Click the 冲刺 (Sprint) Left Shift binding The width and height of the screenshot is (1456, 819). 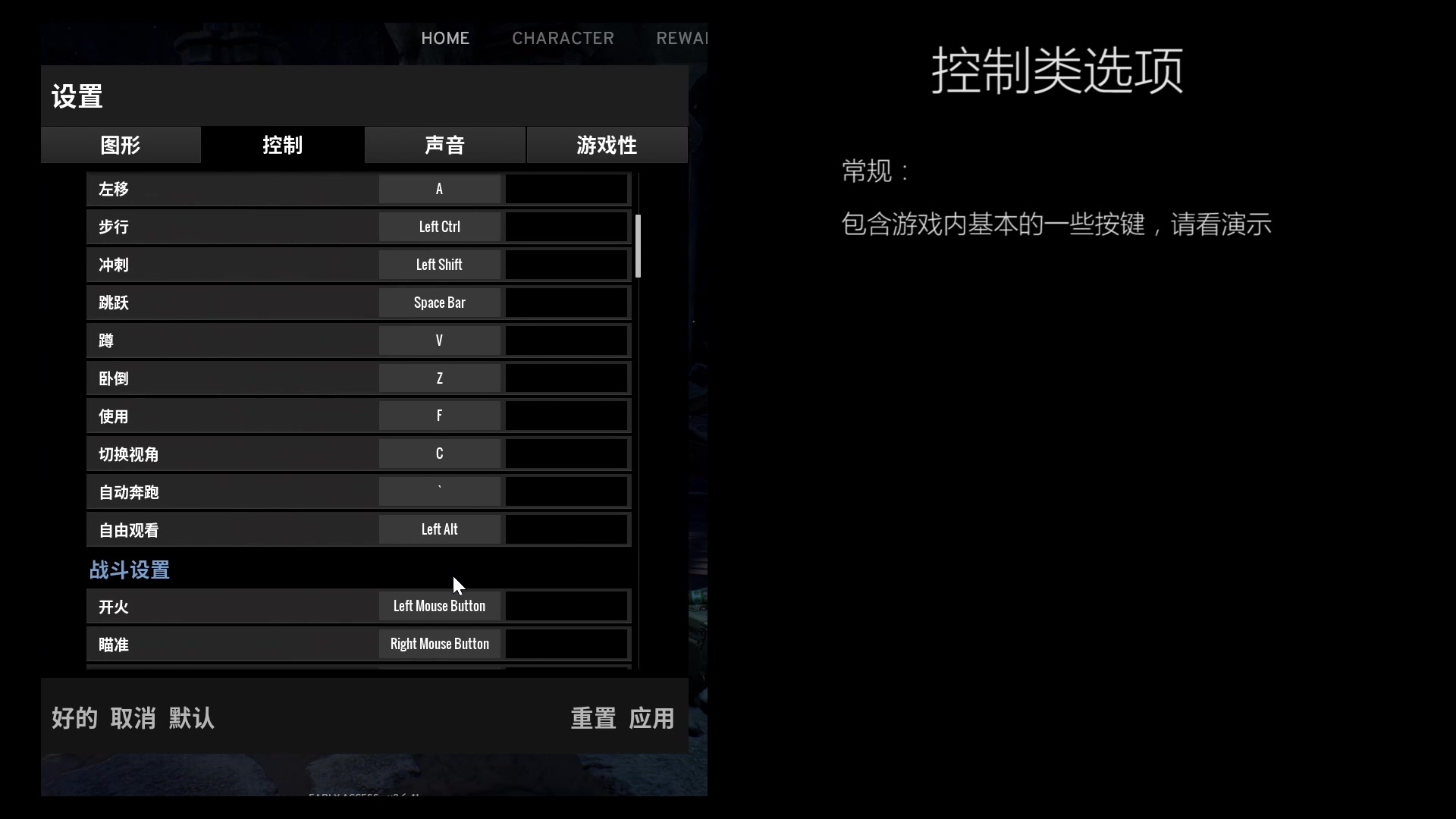pyautogui.click(x=439, y=264)
